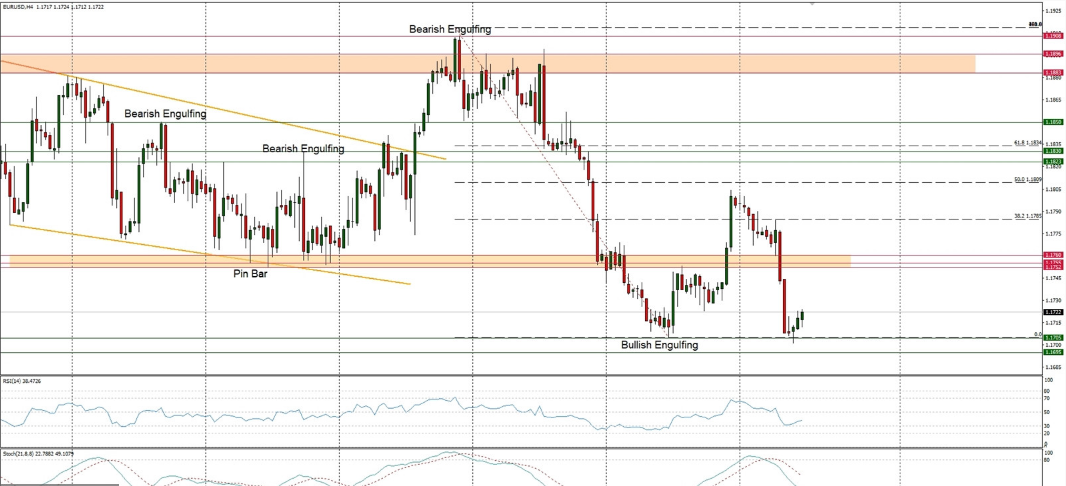Select the Bullish Engulfing text label
This screenshot has height=486, width=1066.
click(x=659, y=345)
